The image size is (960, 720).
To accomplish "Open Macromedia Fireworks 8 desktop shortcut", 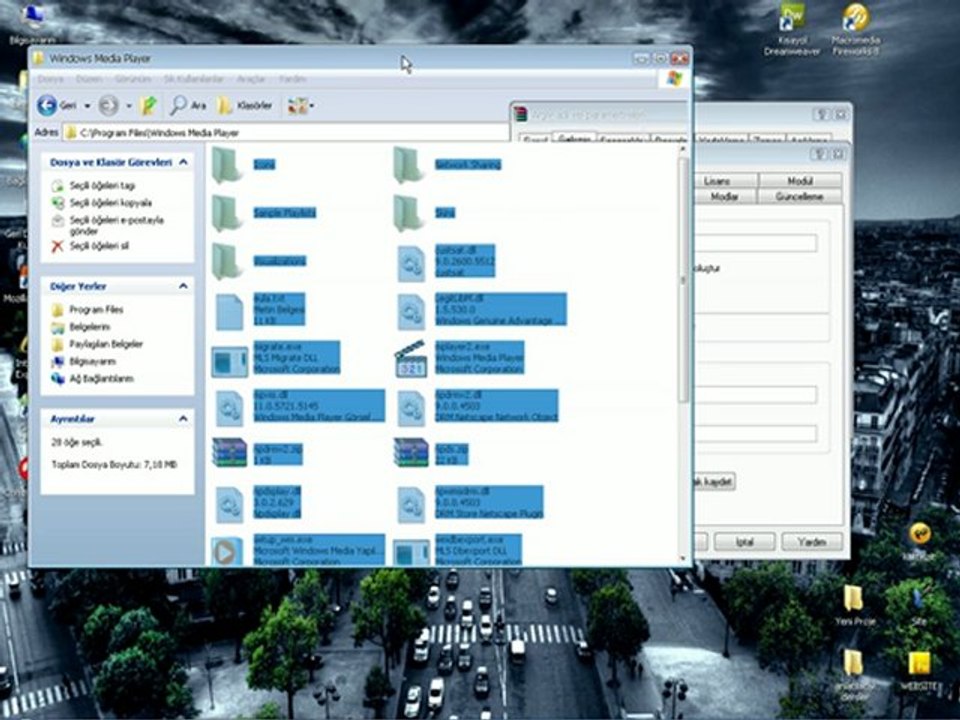I will tap(855, 29).
